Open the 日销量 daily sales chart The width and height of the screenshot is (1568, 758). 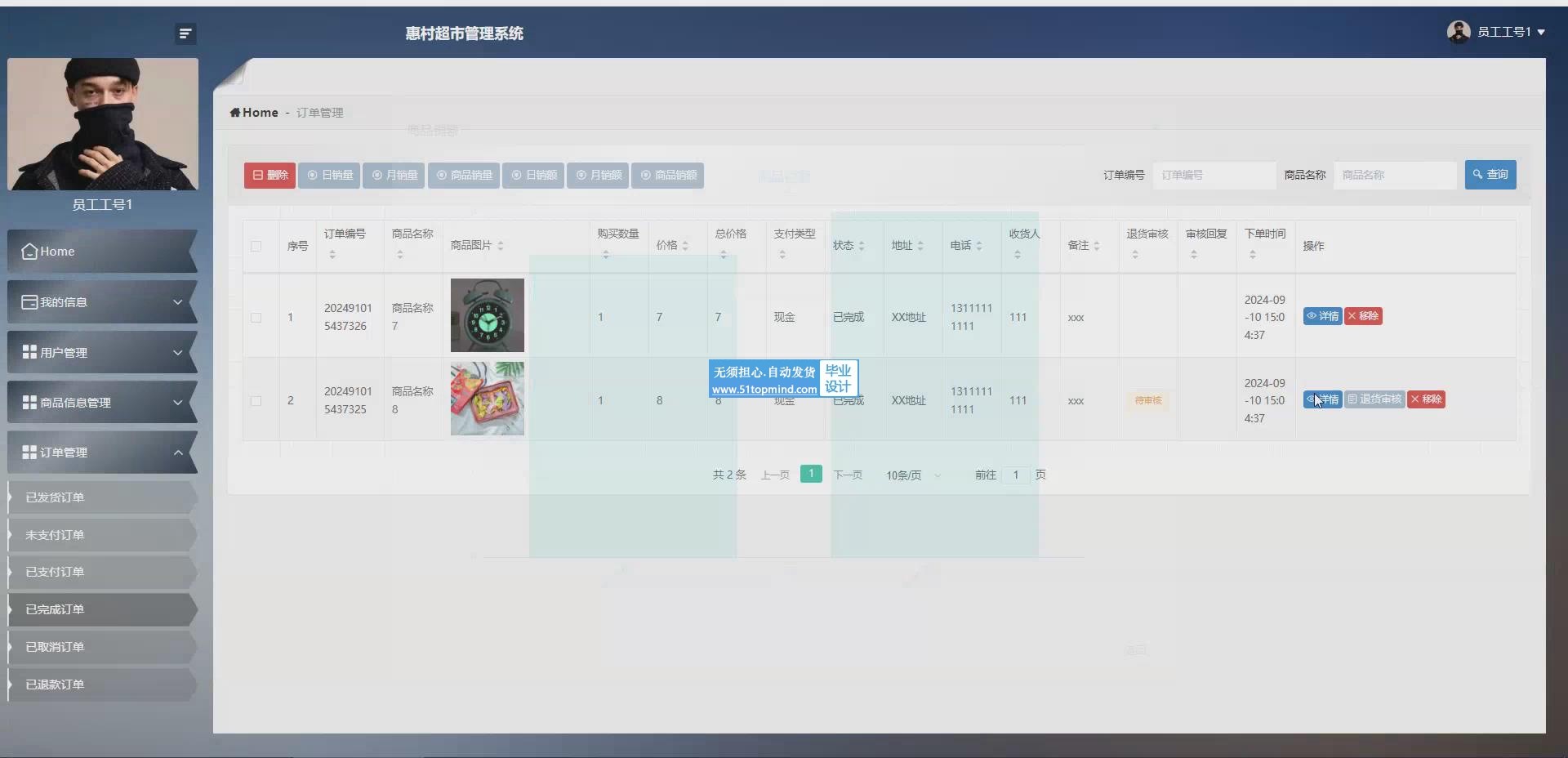329,175
